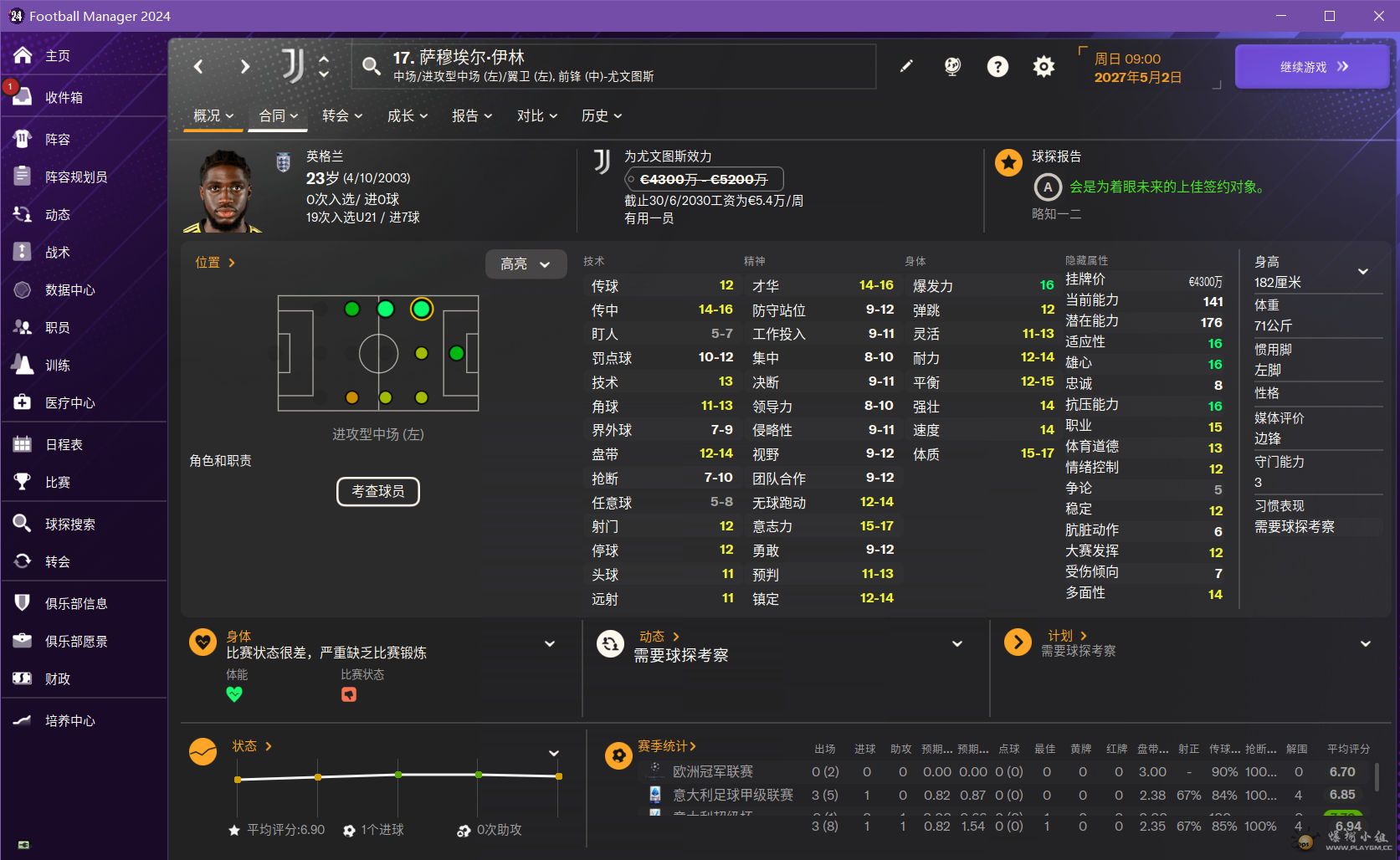Open the 概况 overview tab menu
This screenshot has width=1400, height=860.
[x=213, y=115]
